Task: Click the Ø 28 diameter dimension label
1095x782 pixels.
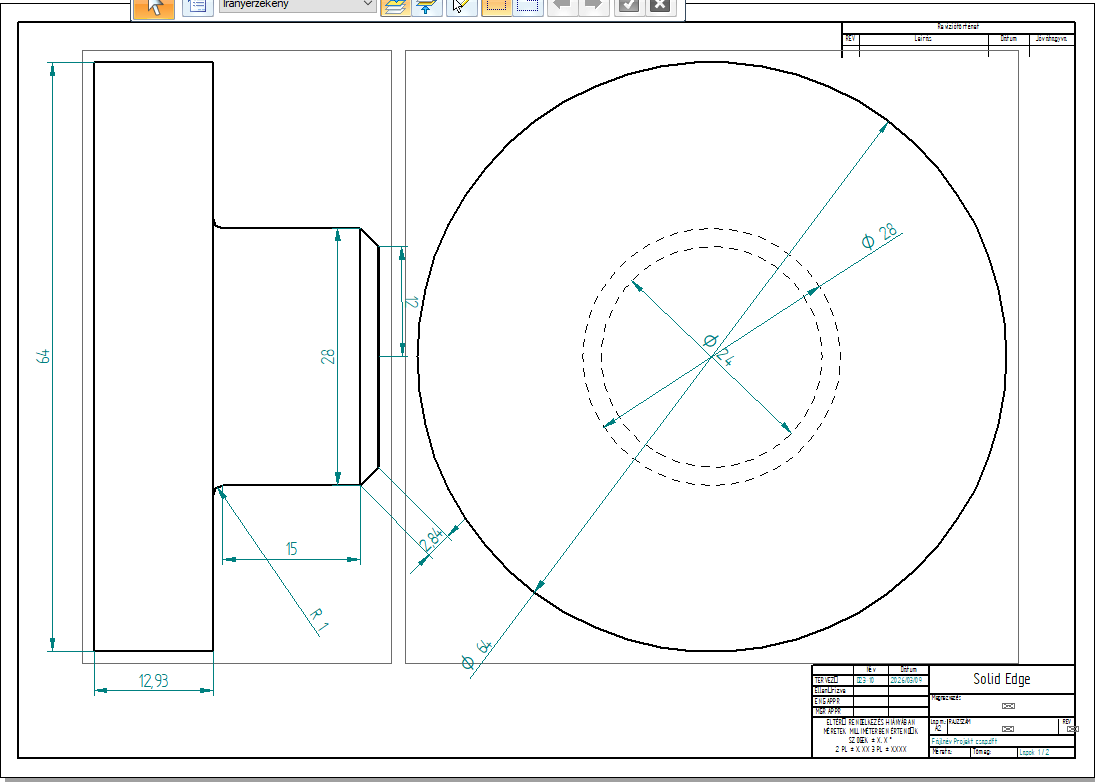Action: [879, 237]
